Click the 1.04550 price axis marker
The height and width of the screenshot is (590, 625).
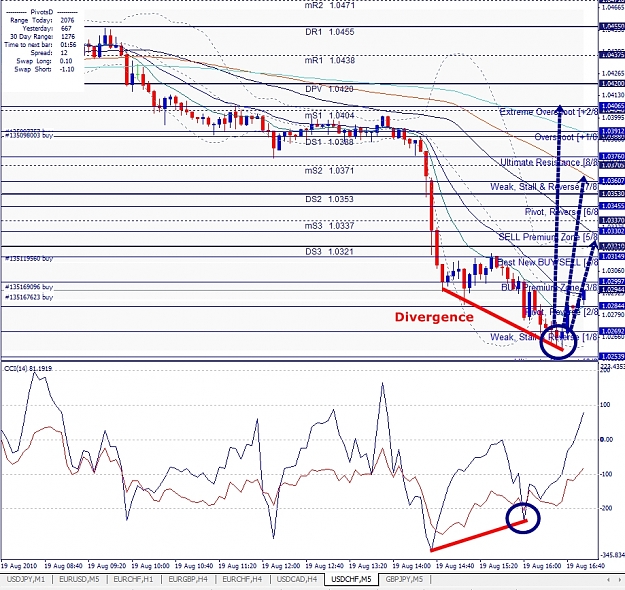(612, 27)
